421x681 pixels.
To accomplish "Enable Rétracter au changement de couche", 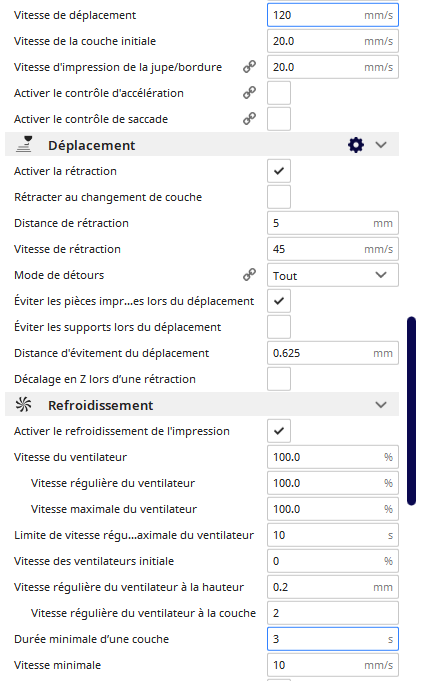I will [279, 197].
